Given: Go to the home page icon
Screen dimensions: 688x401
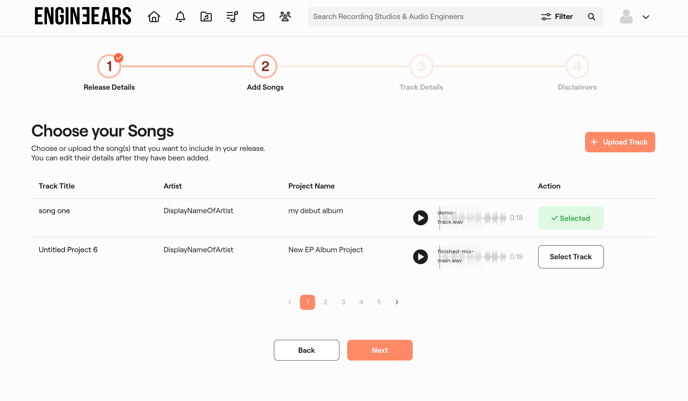Looking at the screenshot, I should click(x=154, y=17).
